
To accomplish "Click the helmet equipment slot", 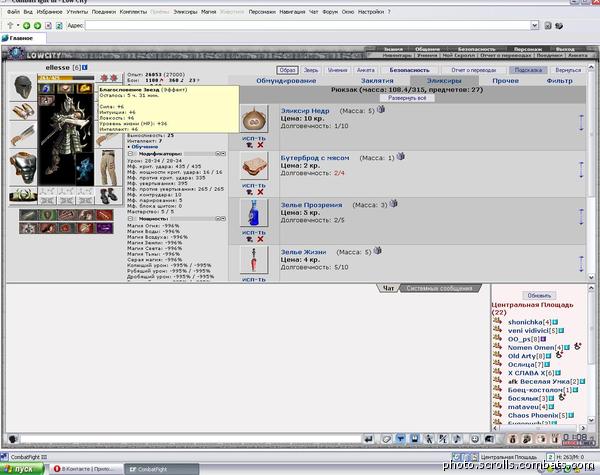I will [23, 87].
